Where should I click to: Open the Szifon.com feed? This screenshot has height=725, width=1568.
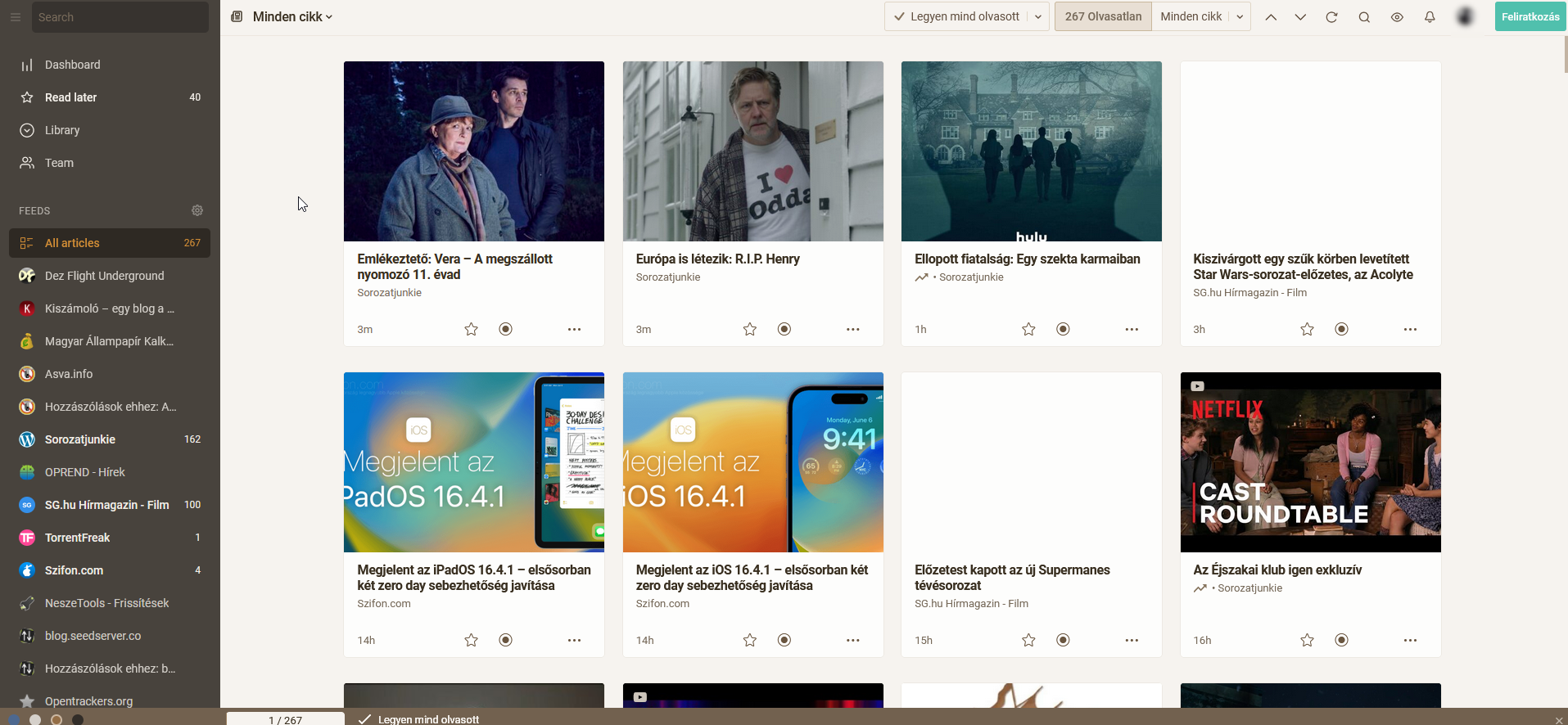click(x=110, y=570)
